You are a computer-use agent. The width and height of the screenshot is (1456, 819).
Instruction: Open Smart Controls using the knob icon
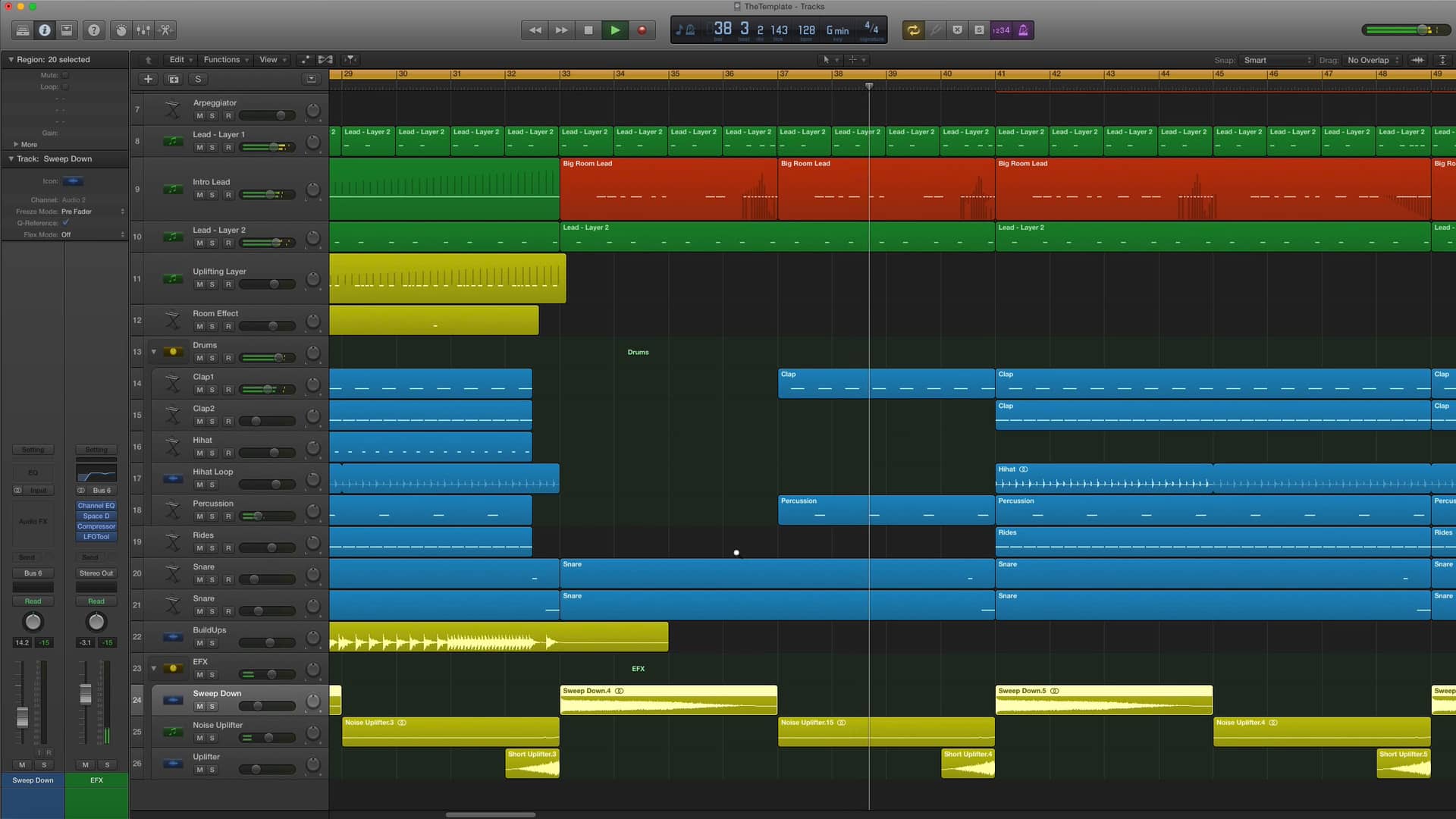[x=121, y=30]
